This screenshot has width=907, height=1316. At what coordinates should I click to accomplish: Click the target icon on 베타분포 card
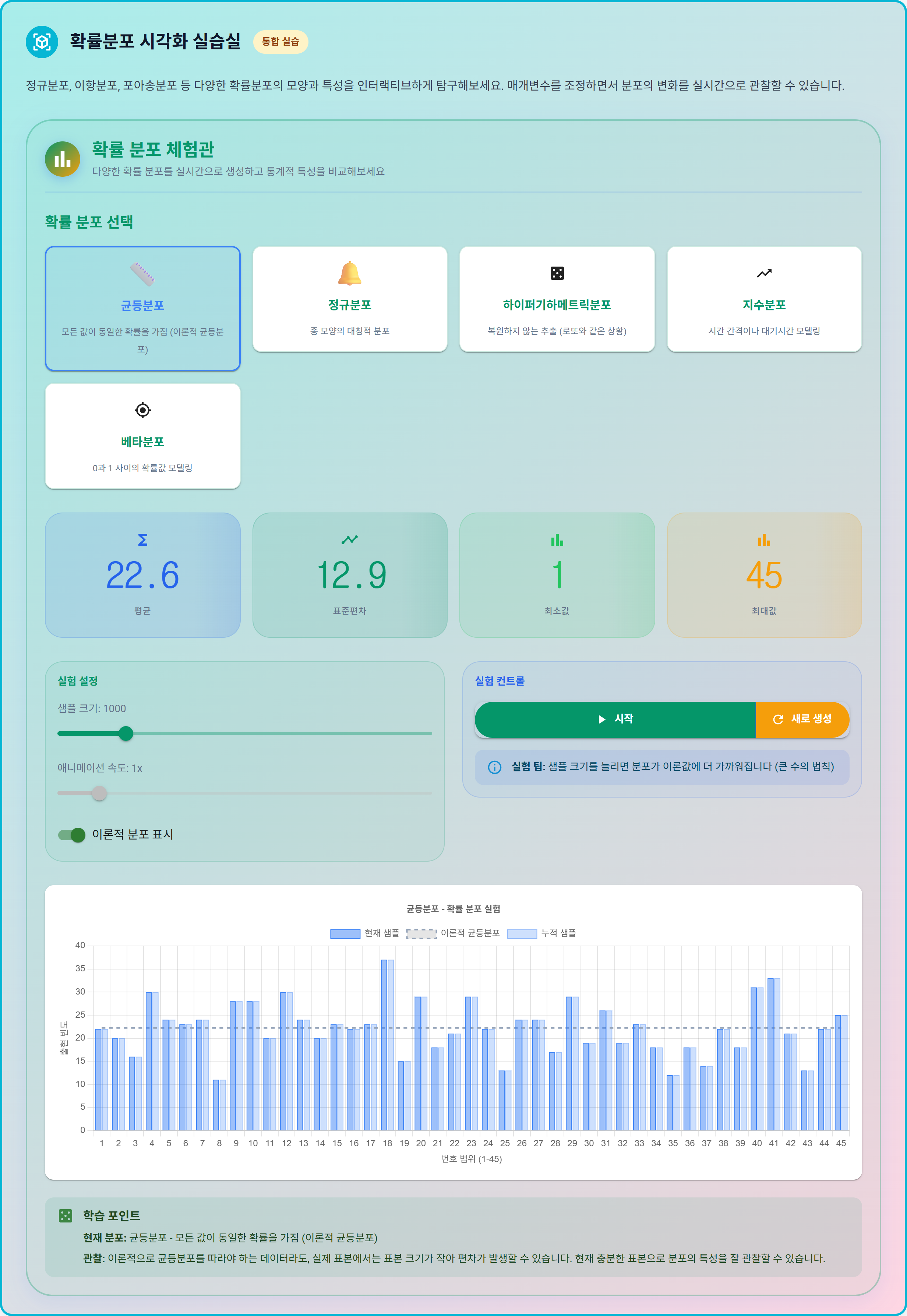coord(143,410)
